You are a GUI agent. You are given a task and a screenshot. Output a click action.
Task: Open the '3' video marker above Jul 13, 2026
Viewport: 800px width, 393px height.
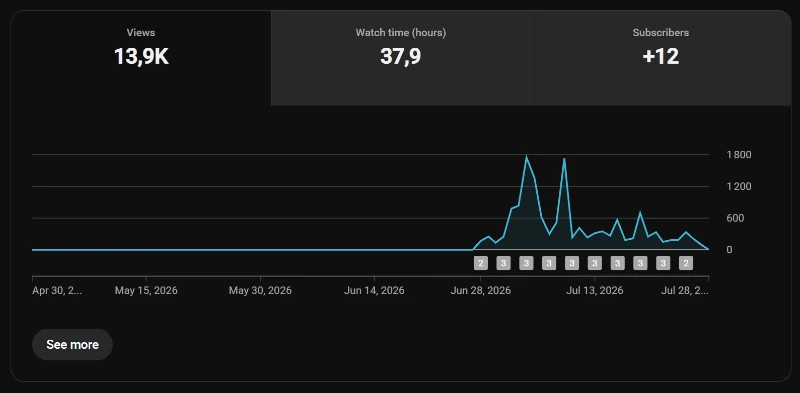point(594,263)
